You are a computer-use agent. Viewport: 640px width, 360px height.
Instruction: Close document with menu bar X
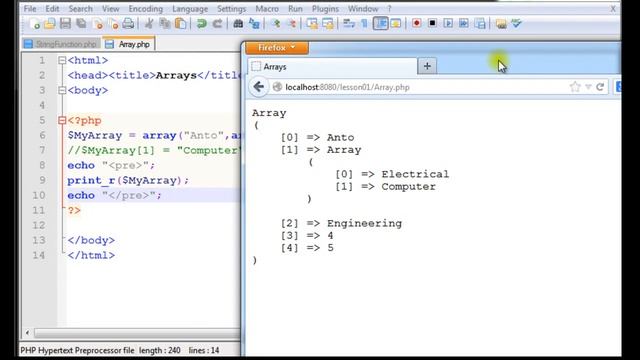(x=613, y=8)
